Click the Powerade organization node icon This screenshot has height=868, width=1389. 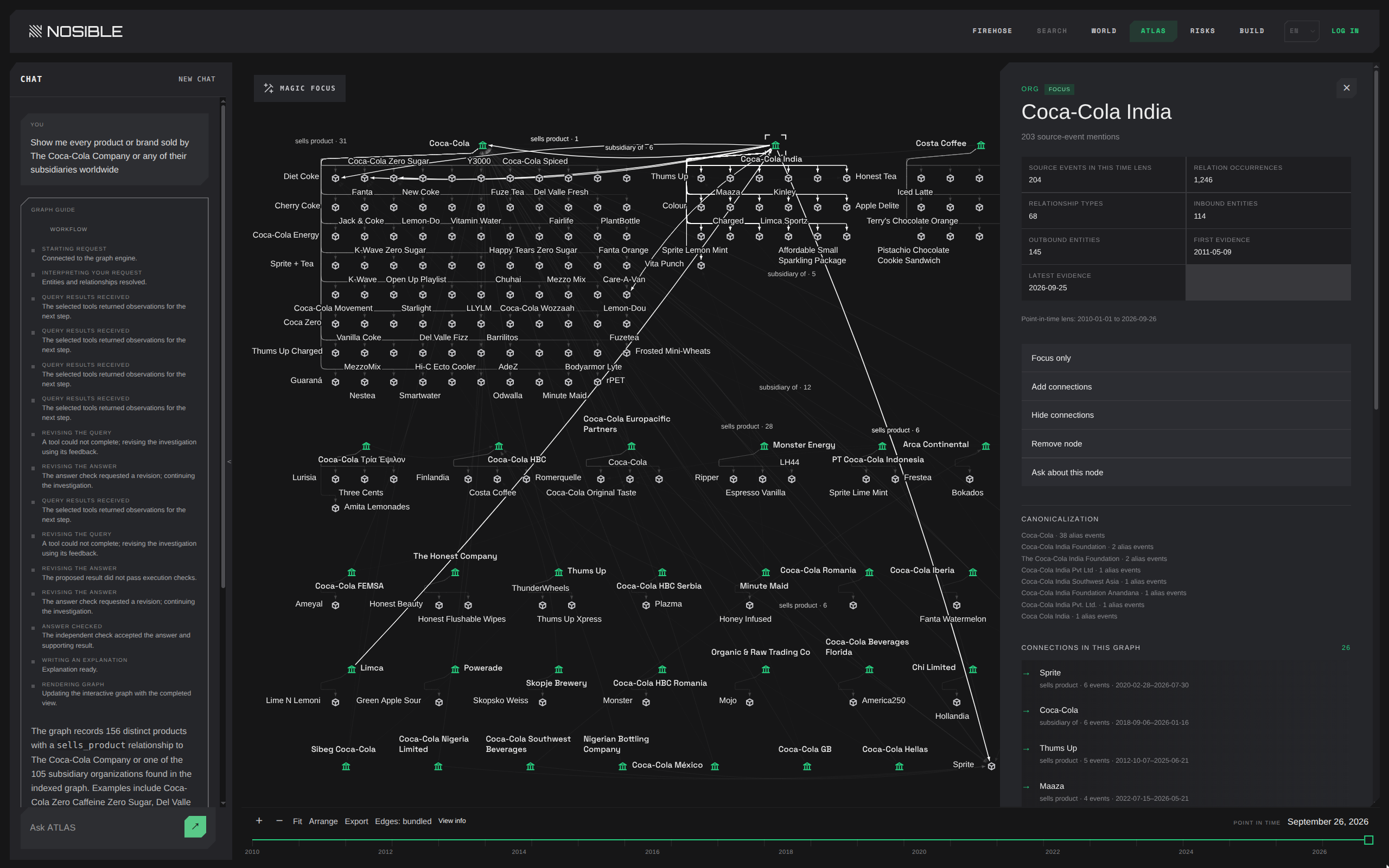[x=455, y=669]
